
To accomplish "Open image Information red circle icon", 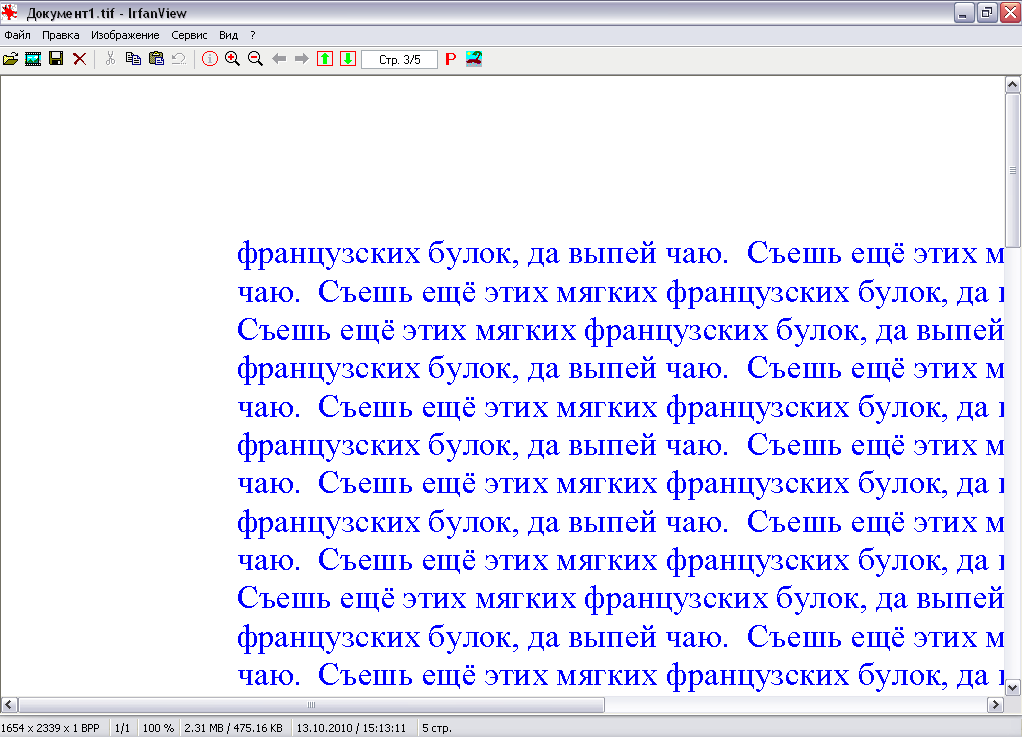I will 209,60.
